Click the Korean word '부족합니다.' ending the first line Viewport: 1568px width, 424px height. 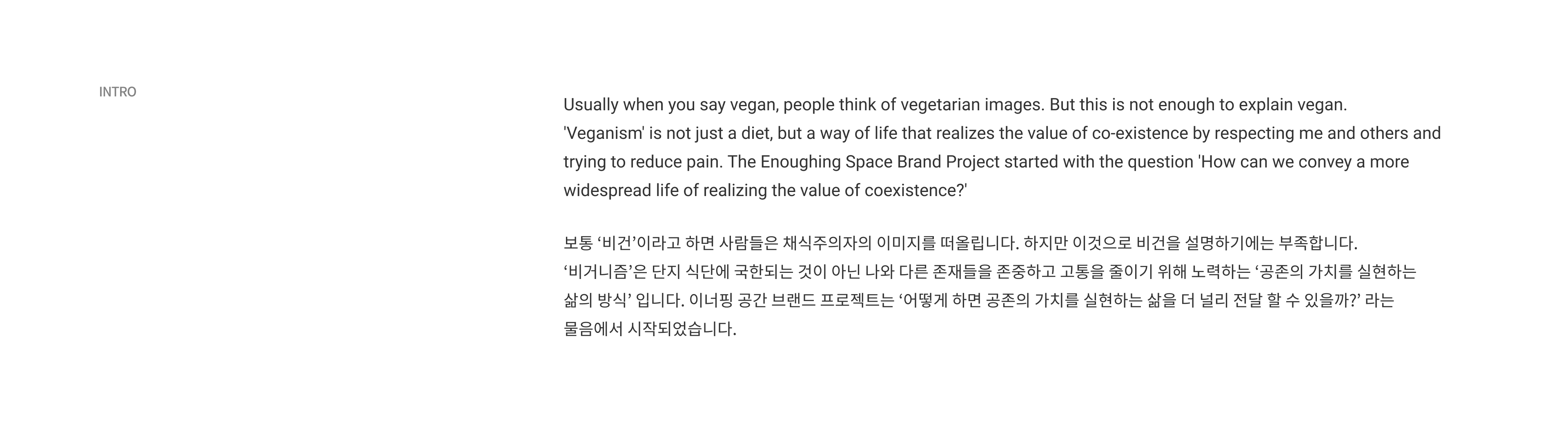(1318, 243)
